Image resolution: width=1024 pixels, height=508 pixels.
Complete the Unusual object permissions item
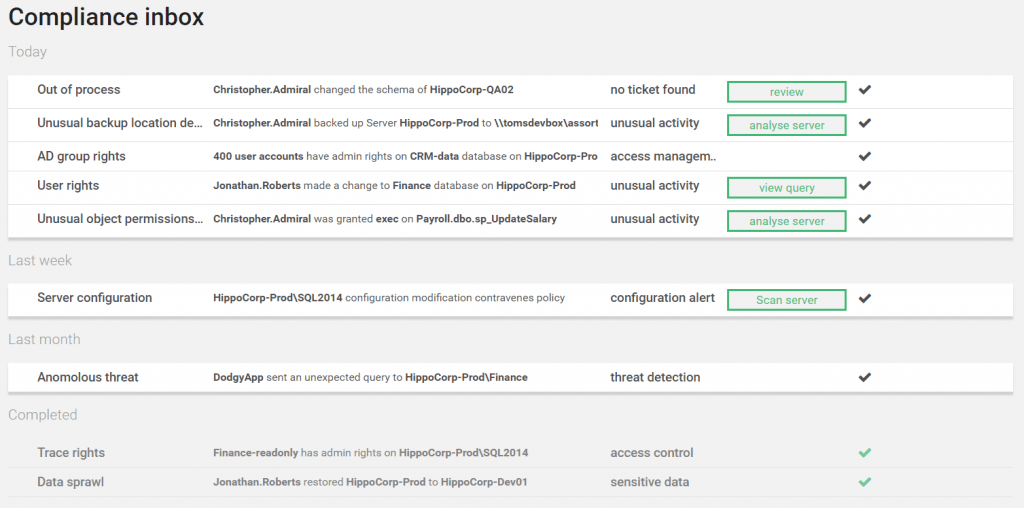[x=865, y=219]
